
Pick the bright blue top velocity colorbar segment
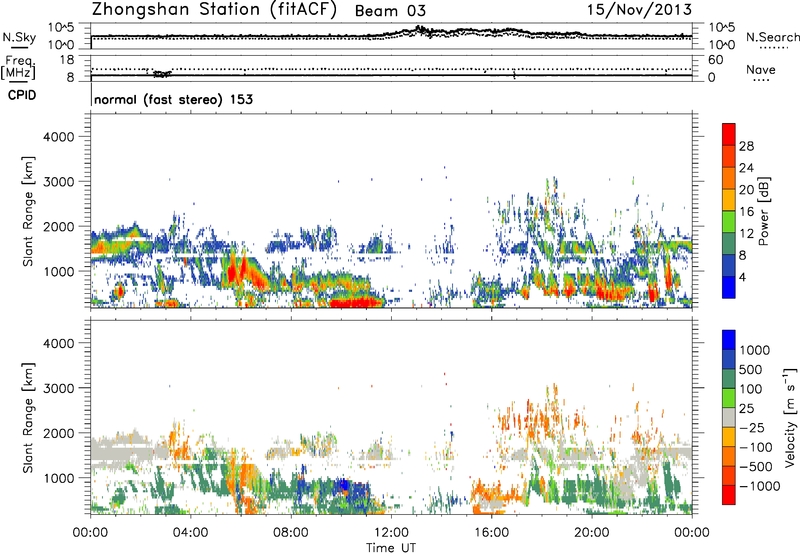coord(729,340)
